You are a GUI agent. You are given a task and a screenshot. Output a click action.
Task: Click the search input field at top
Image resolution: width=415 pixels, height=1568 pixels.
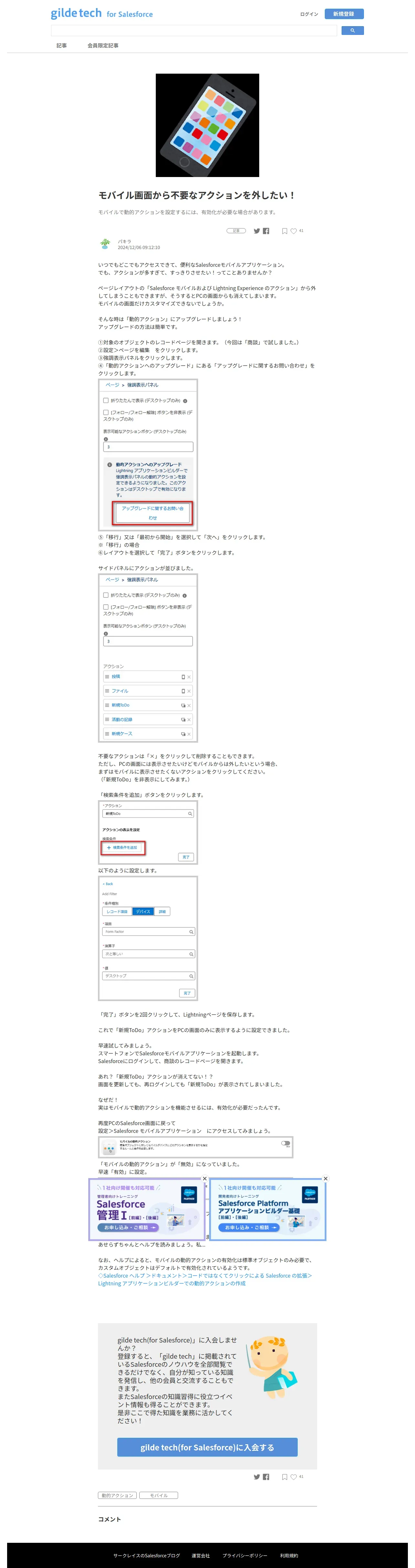click(x=194, y=30)
